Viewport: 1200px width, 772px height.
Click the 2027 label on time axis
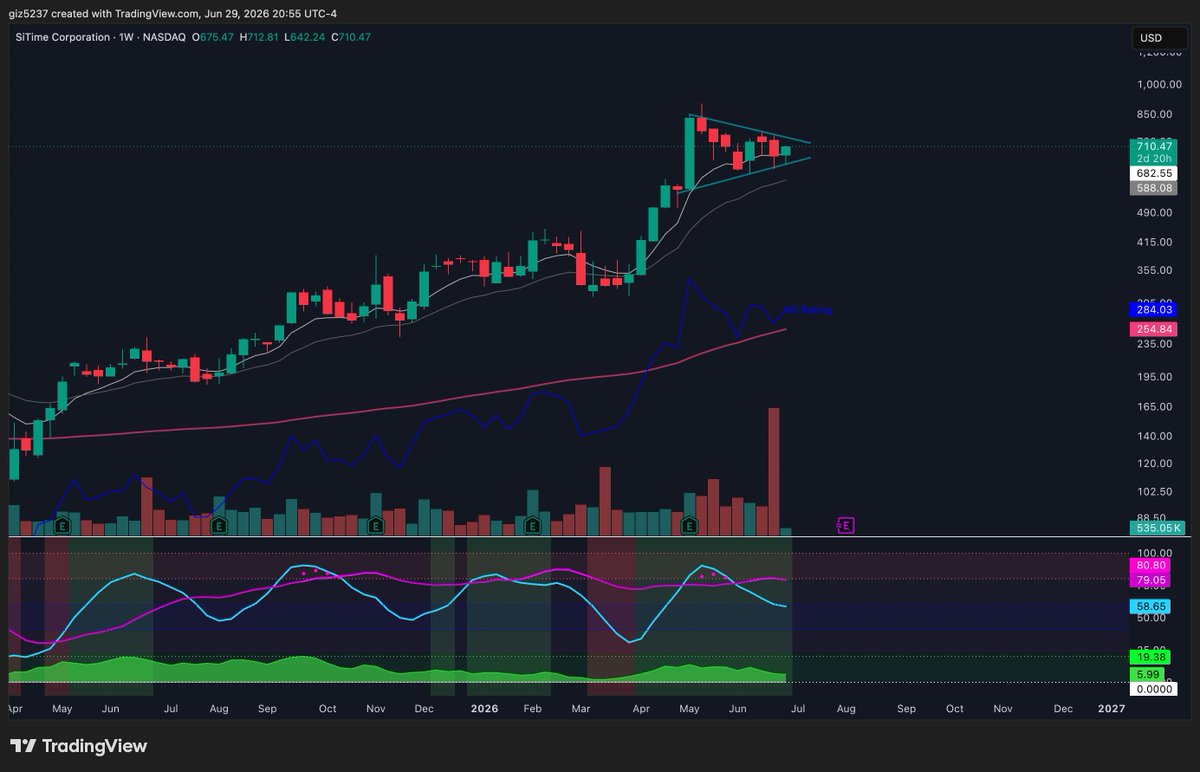1111,708
